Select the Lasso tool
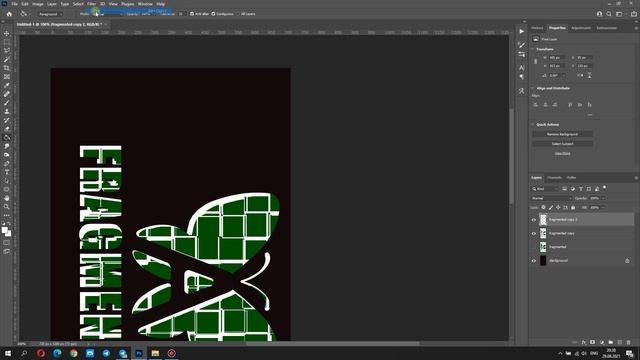The width and height of the screenshot is (640, 360). point(7,51)
